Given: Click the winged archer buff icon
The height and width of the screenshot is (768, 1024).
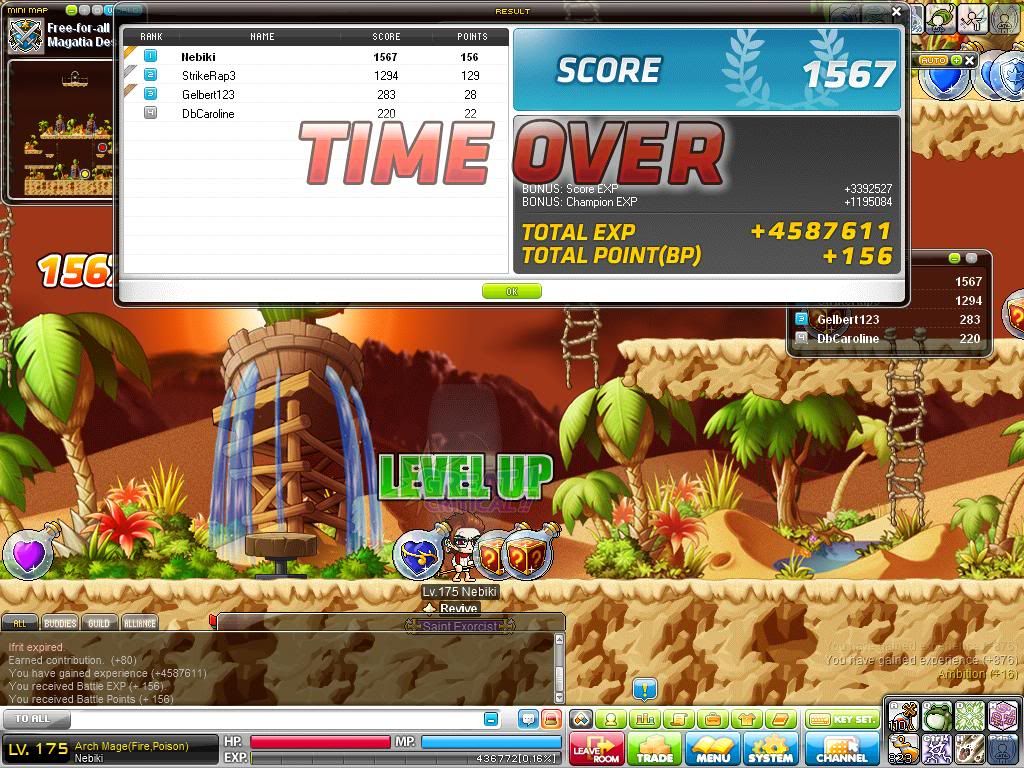Looking at the screenshot, I should pyautogui.click(x=972, y=19).
